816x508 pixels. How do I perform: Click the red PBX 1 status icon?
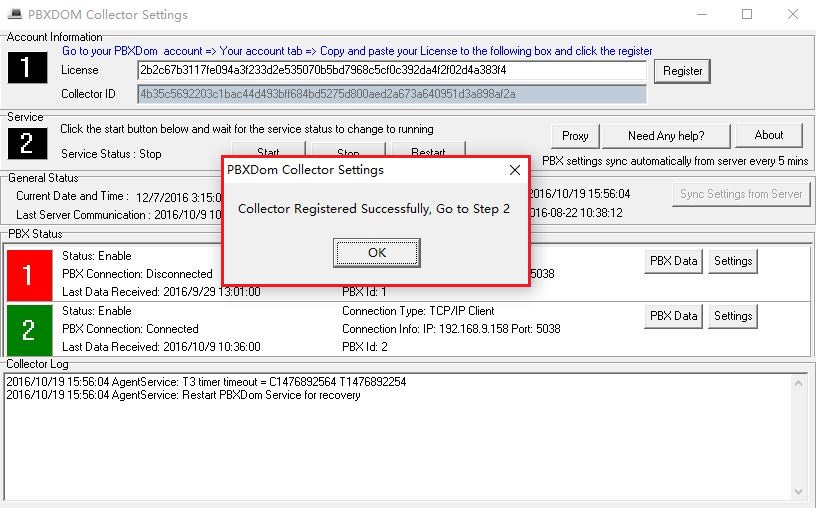coord(30,275)
